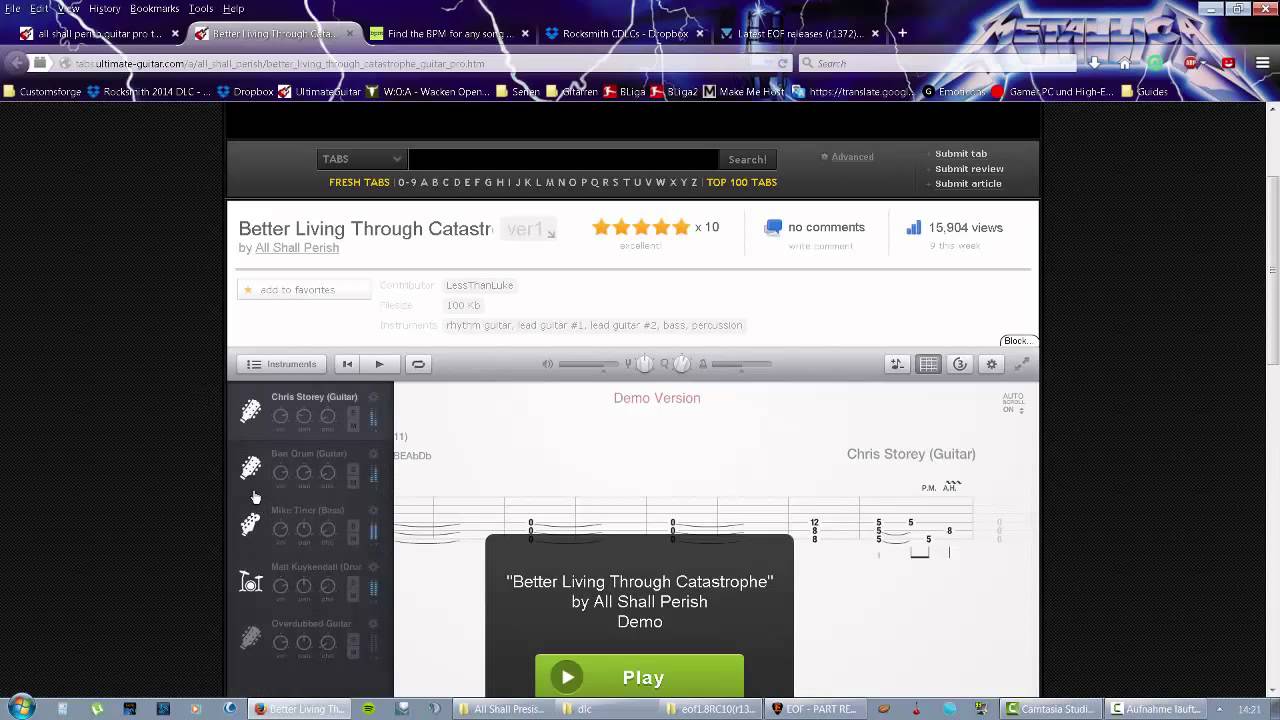
Task: Open the ver1 version dropdown
Action: 530,230
